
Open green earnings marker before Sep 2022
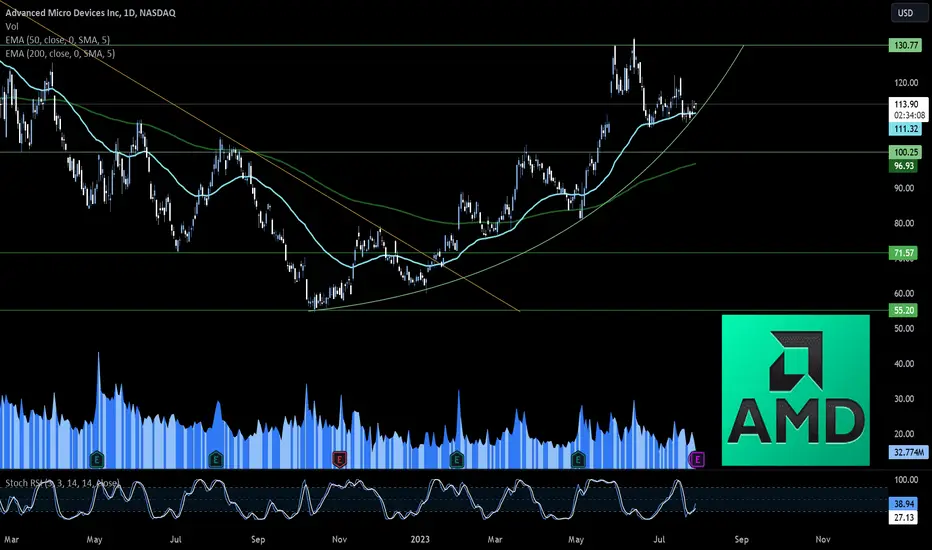coord(216,459)
